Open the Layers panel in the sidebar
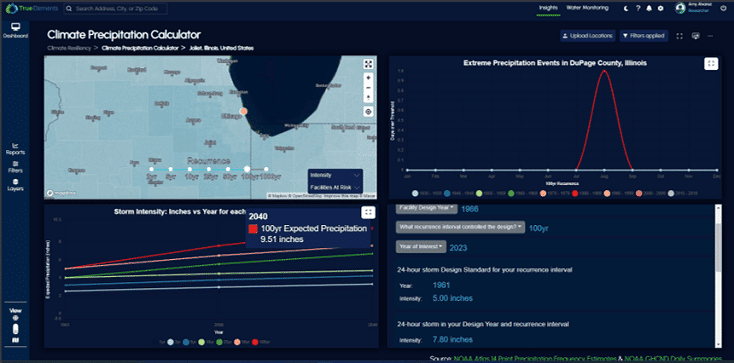The height and width of the screenshot is (363, 734). 15,185
